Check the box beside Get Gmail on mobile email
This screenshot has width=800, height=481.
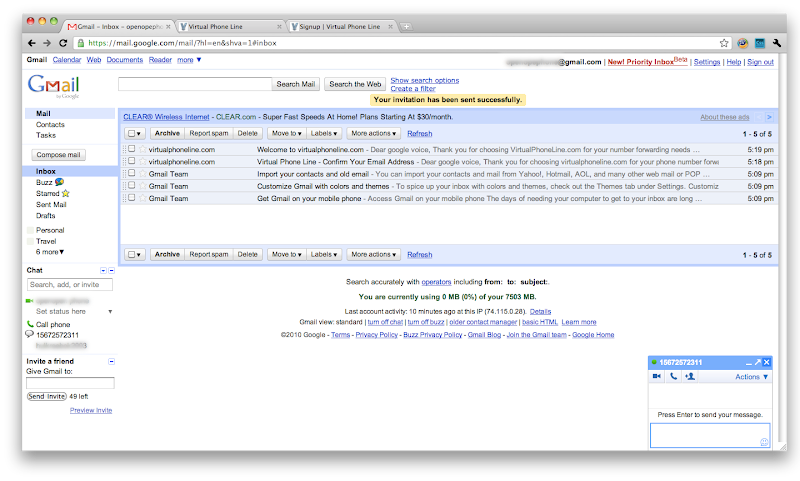131,198
